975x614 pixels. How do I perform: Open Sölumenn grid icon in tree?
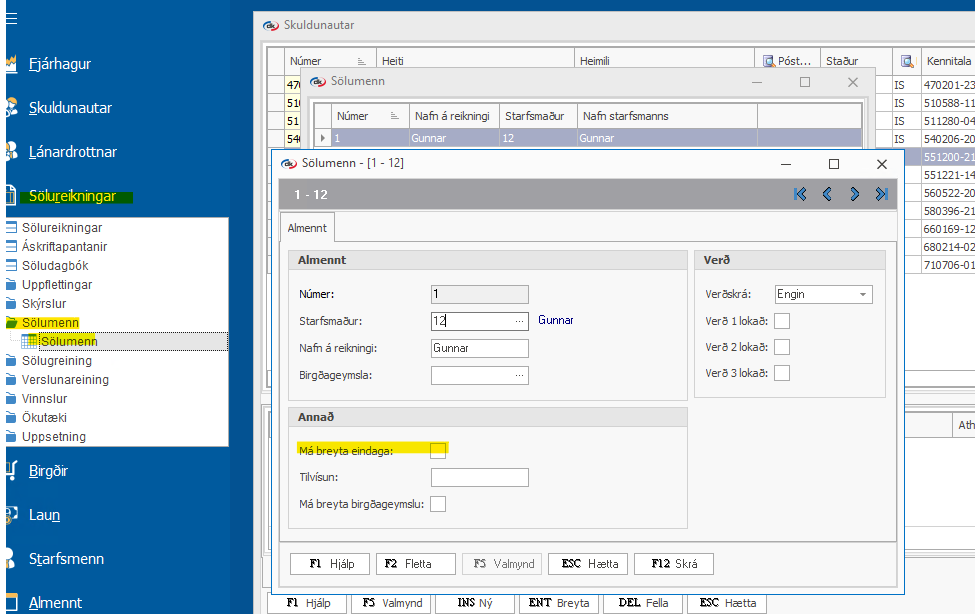coord(30,342)
